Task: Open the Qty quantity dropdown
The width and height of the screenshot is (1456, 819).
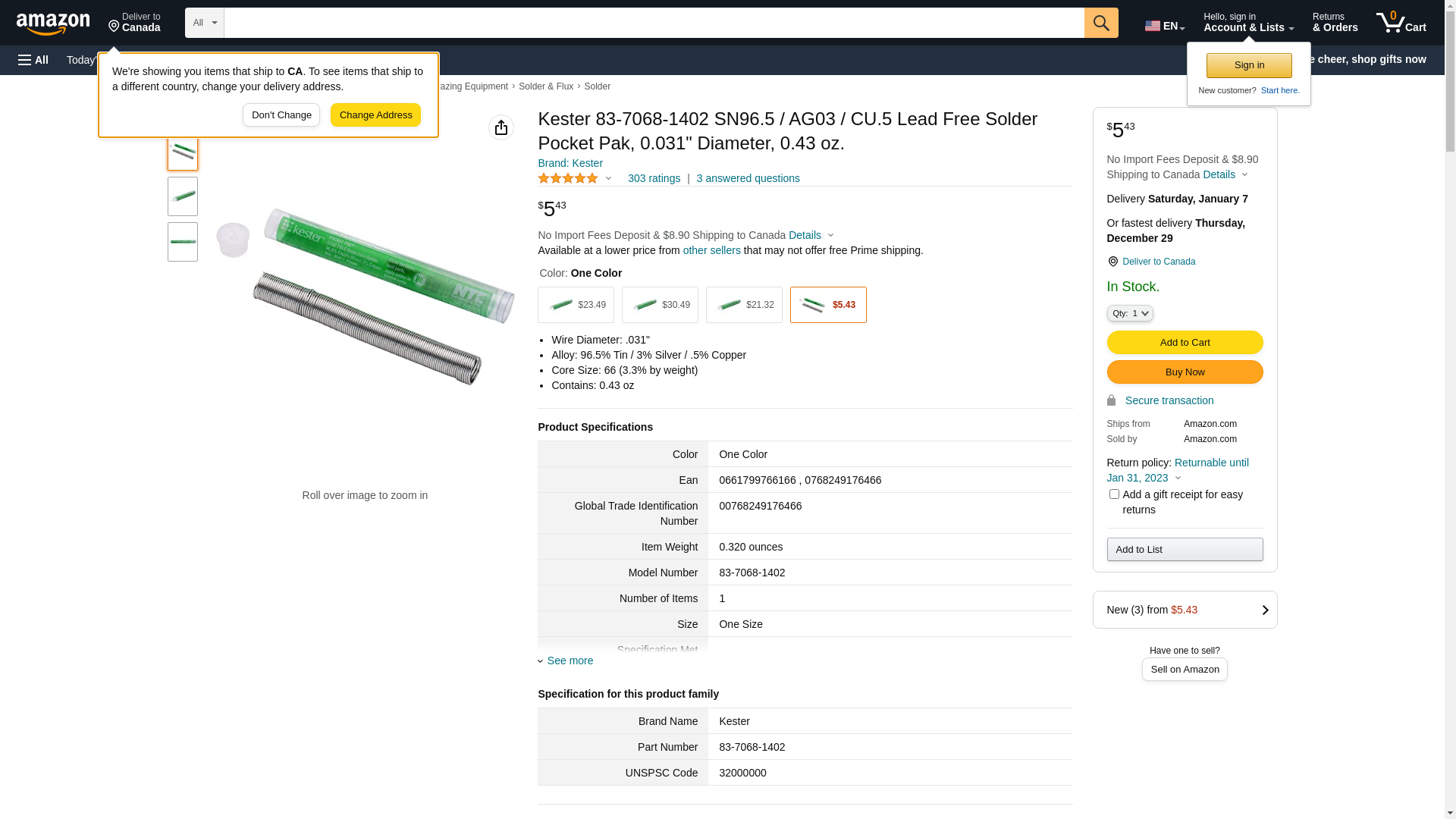Action: pyautogui.click(x=1129, y=313)
